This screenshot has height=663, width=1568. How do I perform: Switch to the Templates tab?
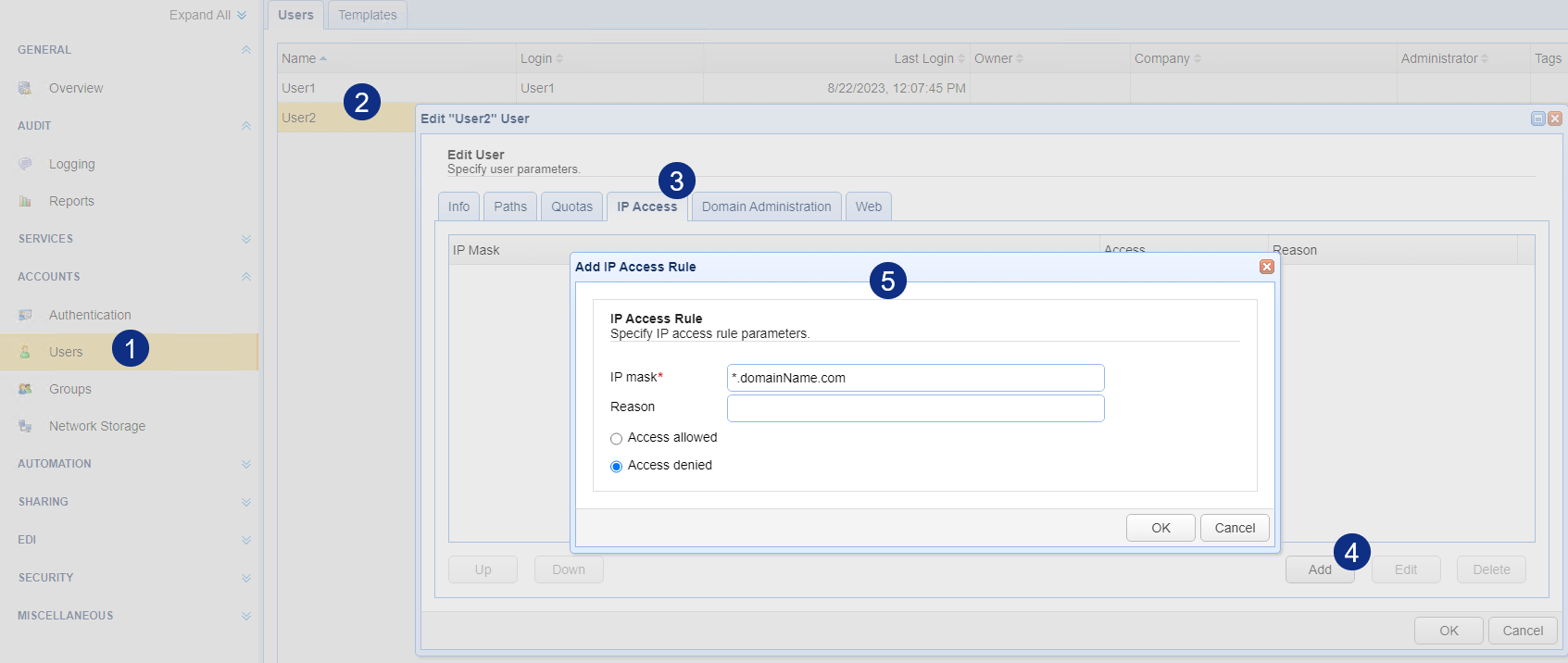tap(367, 15)
